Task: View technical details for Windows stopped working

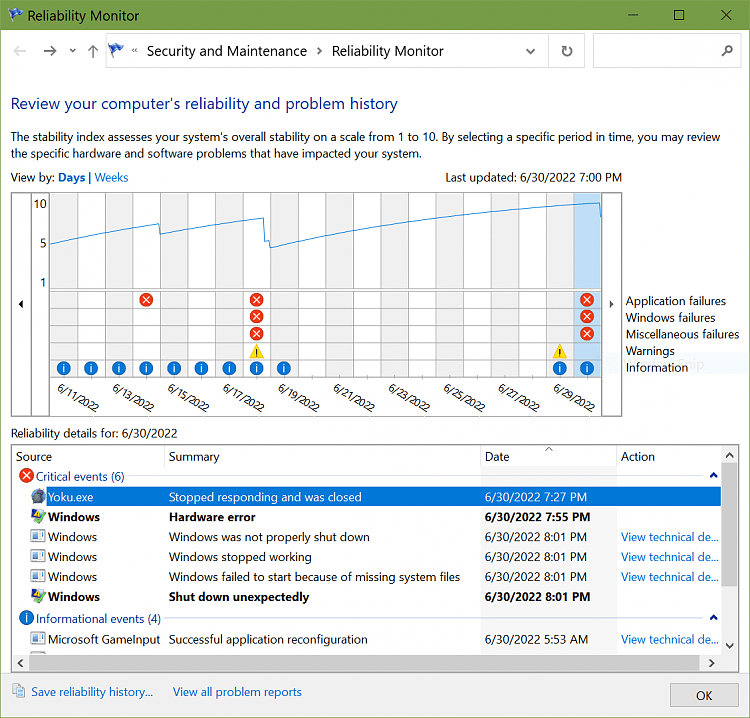Action: (x=670, y=557)
